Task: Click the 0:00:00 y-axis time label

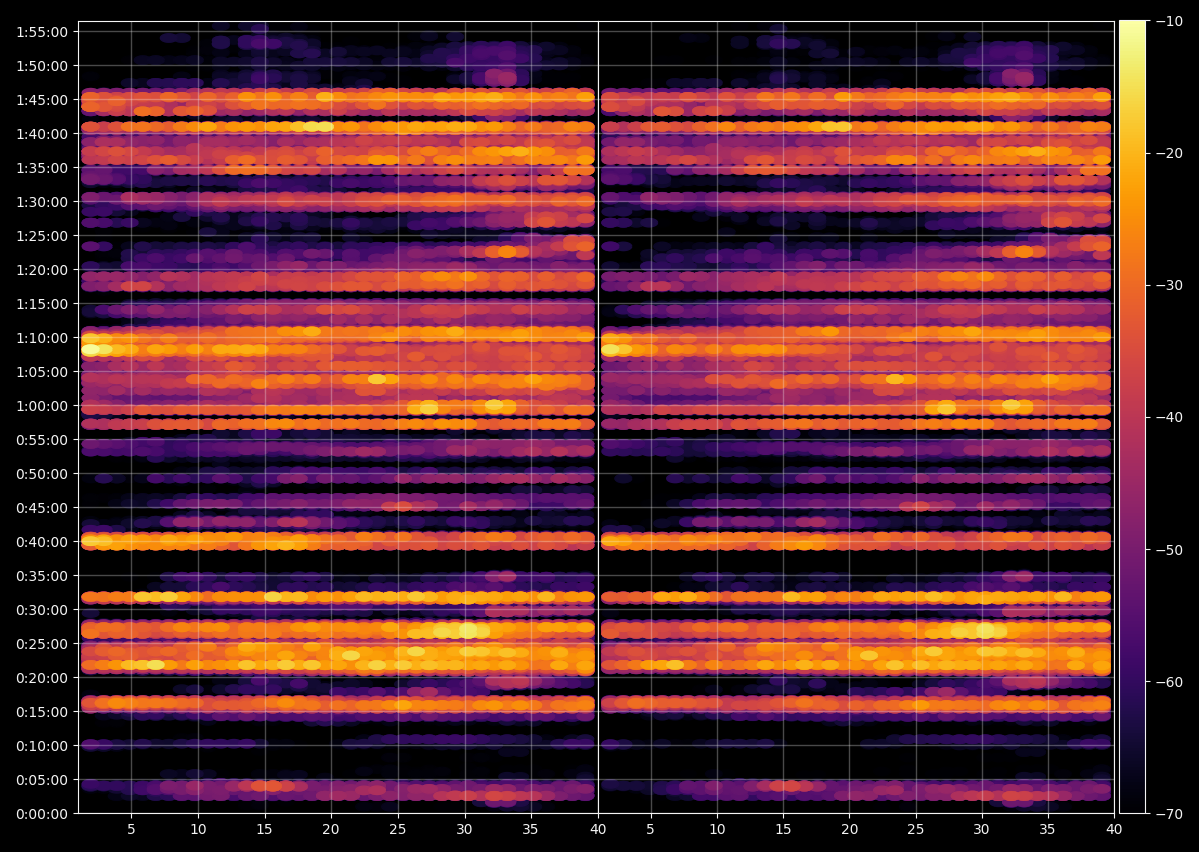Action: pos(42,815)
